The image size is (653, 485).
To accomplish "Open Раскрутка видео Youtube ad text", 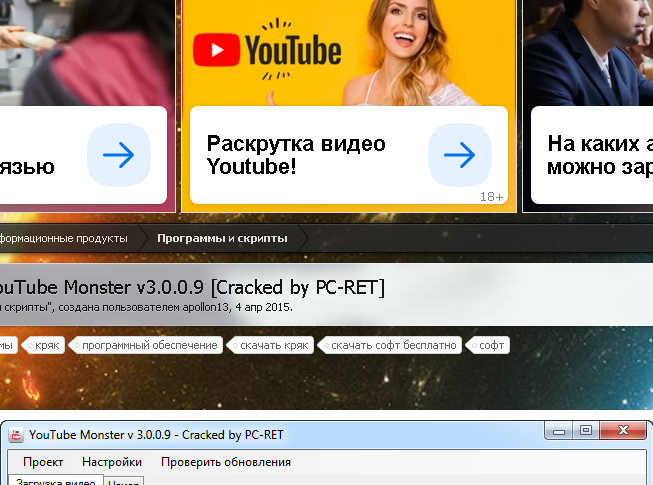I will [x=296, y=155].
